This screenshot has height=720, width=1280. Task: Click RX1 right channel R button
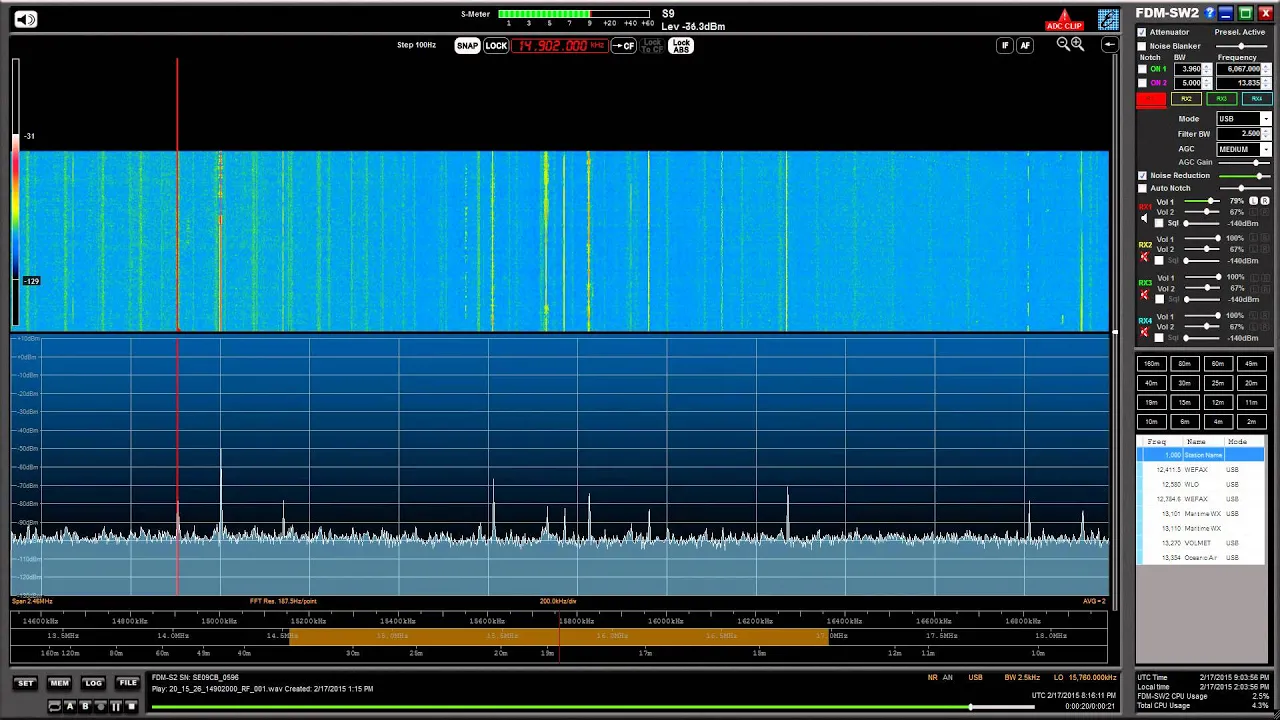(1265, 201)
